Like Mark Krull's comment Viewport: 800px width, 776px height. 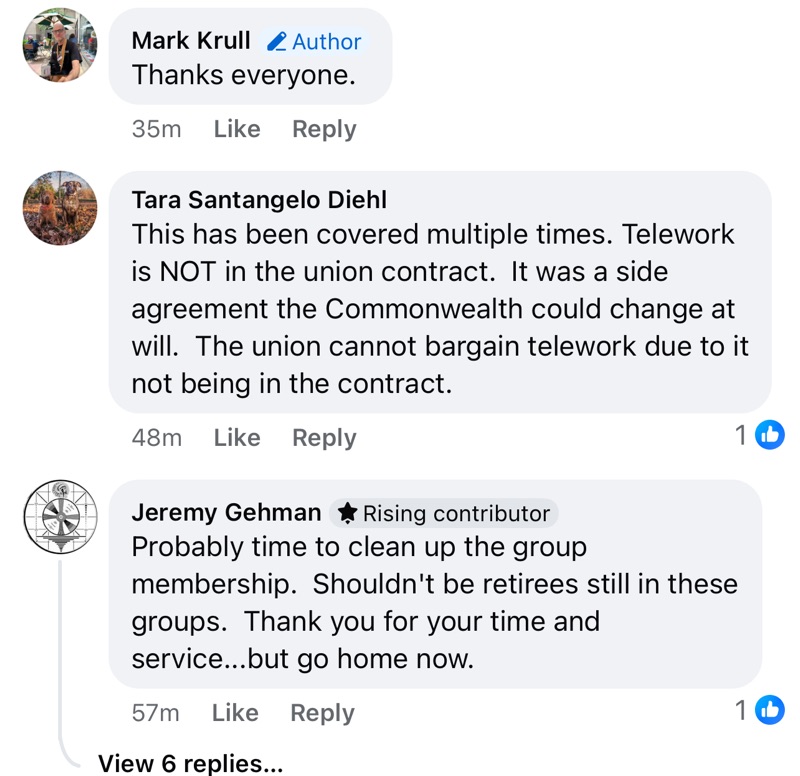[237, 129]
